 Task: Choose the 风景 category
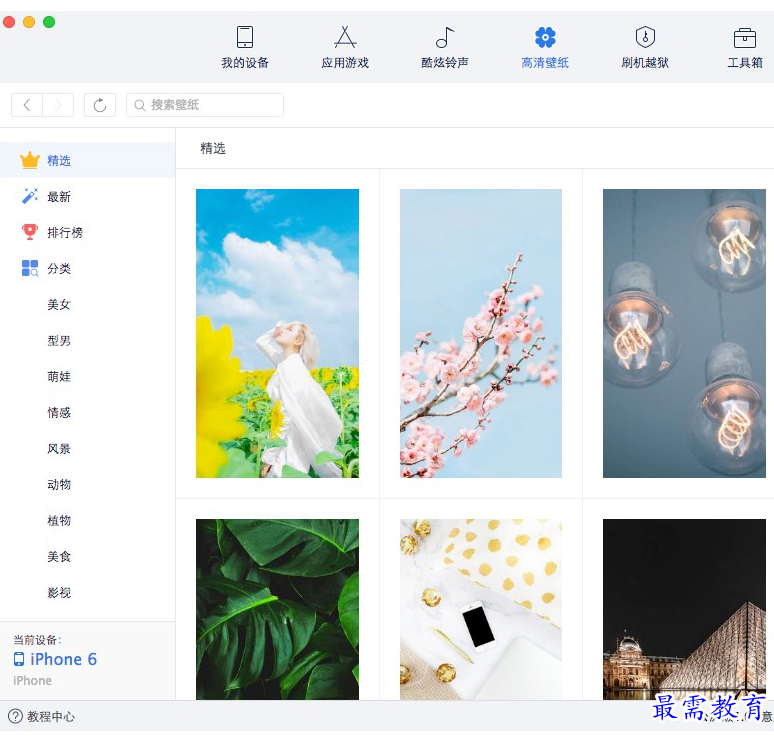pos(59,448)
